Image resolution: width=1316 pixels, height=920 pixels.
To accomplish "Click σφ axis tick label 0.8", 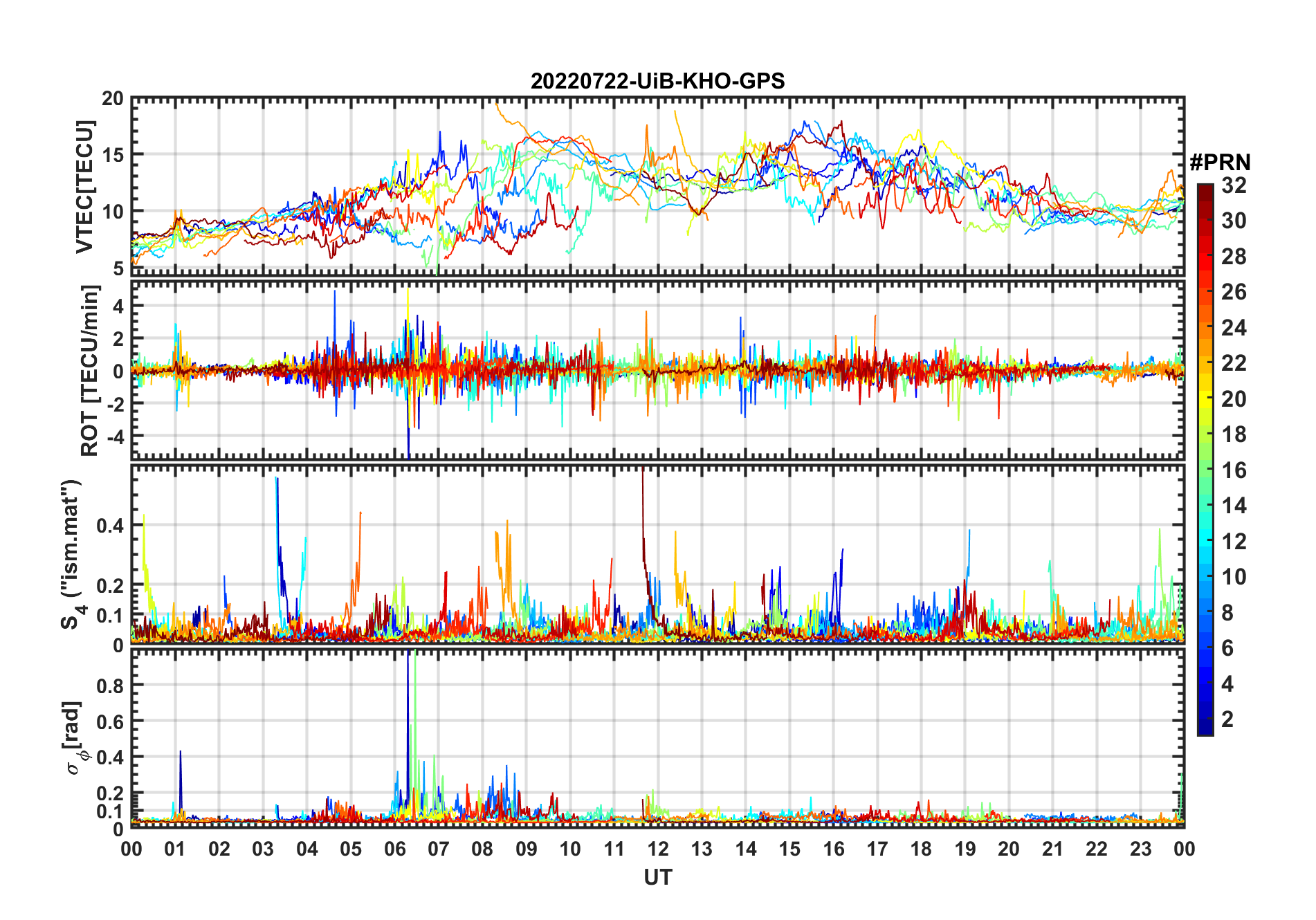I will pos(111,686).
